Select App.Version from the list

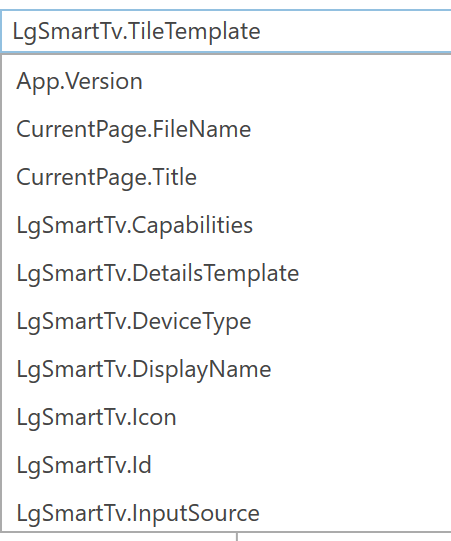tap(226, 81)
